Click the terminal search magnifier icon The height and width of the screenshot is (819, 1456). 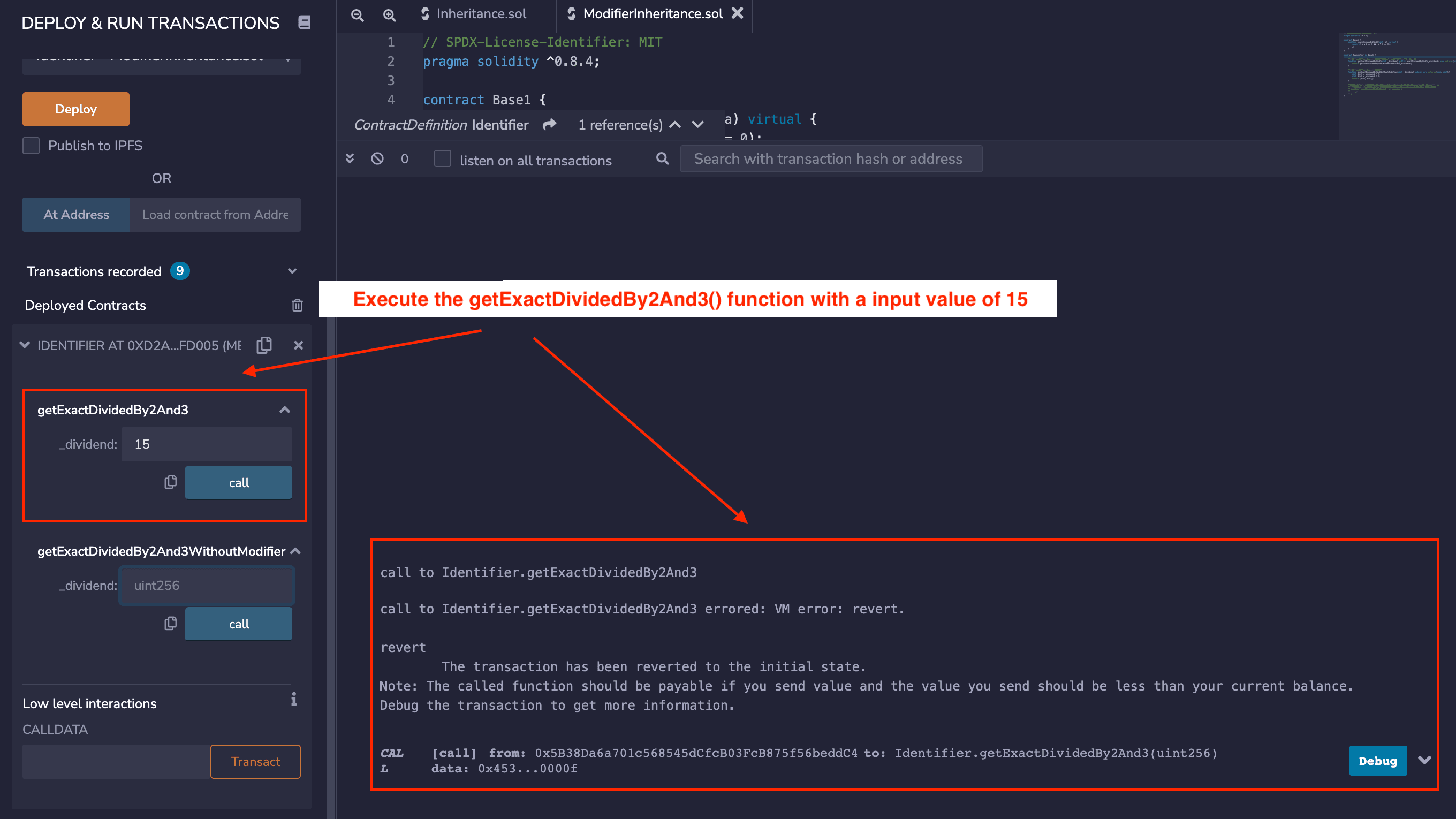coord(663,159)
